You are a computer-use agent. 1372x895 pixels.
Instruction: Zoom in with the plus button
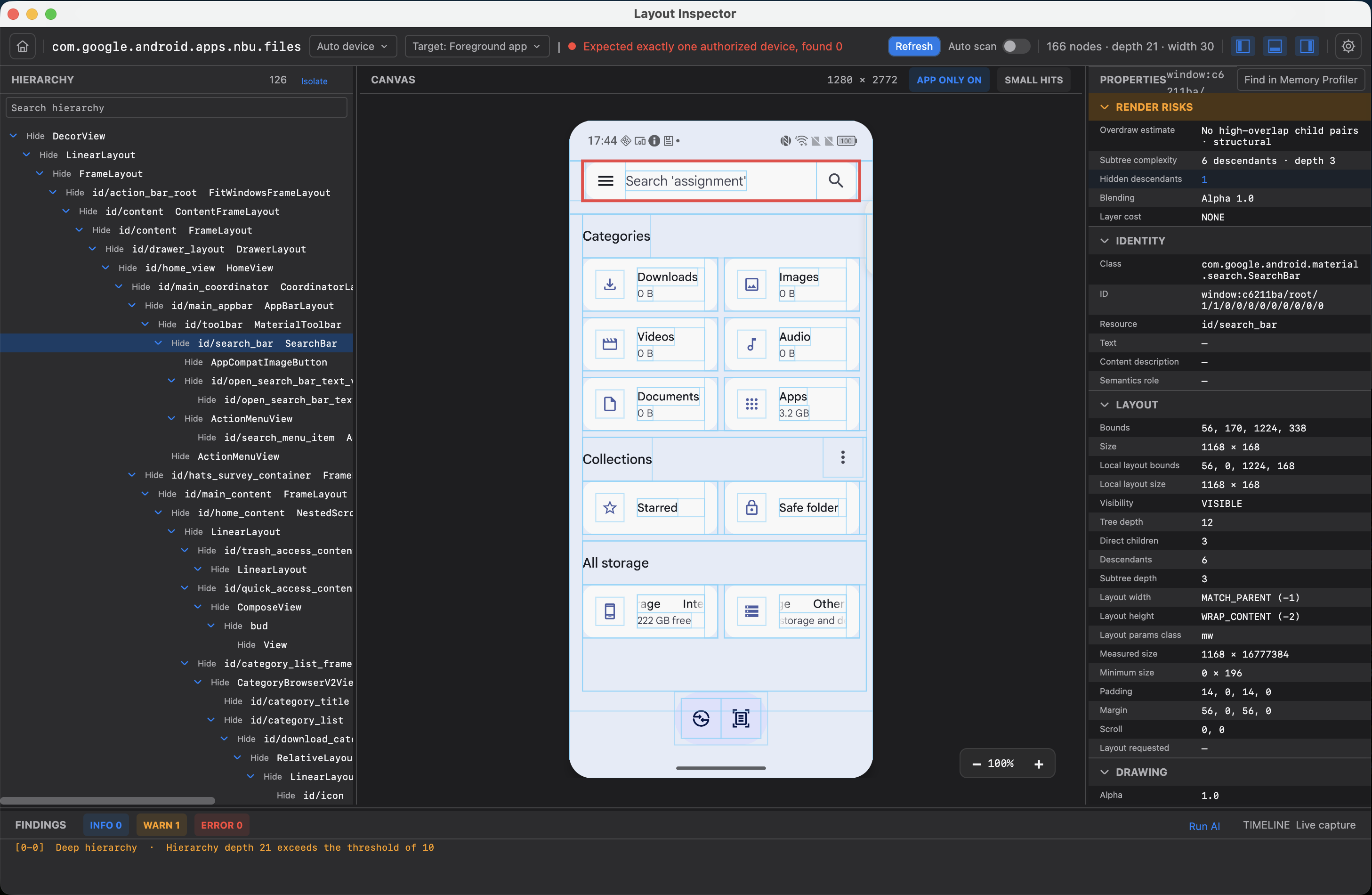[1039, 764]
